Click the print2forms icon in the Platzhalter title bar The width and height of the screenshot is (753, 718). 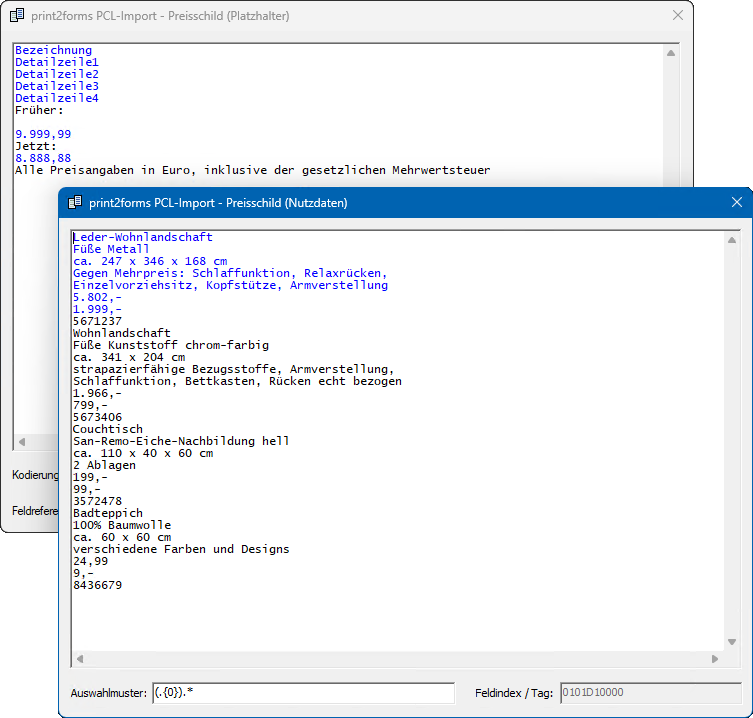16,15
